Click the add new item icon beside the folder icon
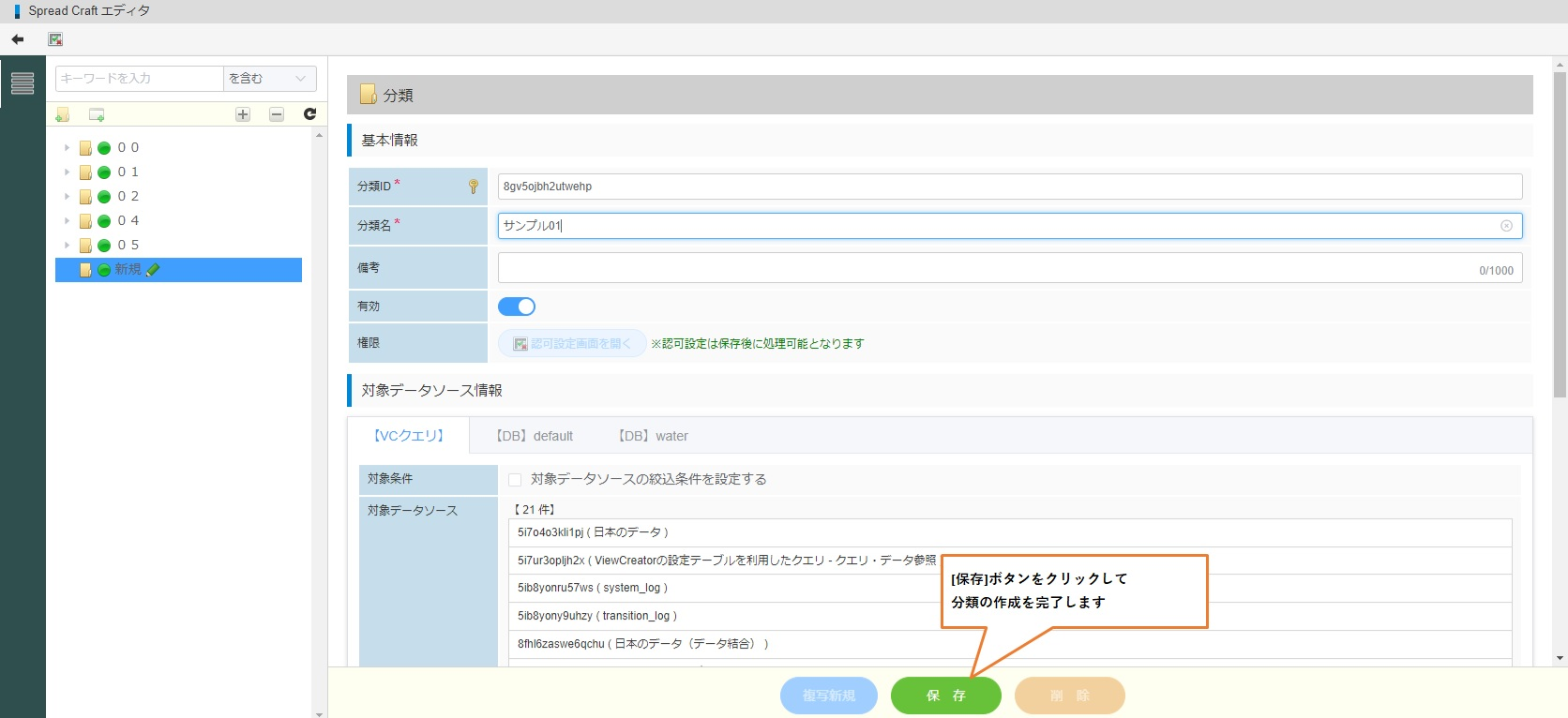1568x718 pixels. point(96,114)
